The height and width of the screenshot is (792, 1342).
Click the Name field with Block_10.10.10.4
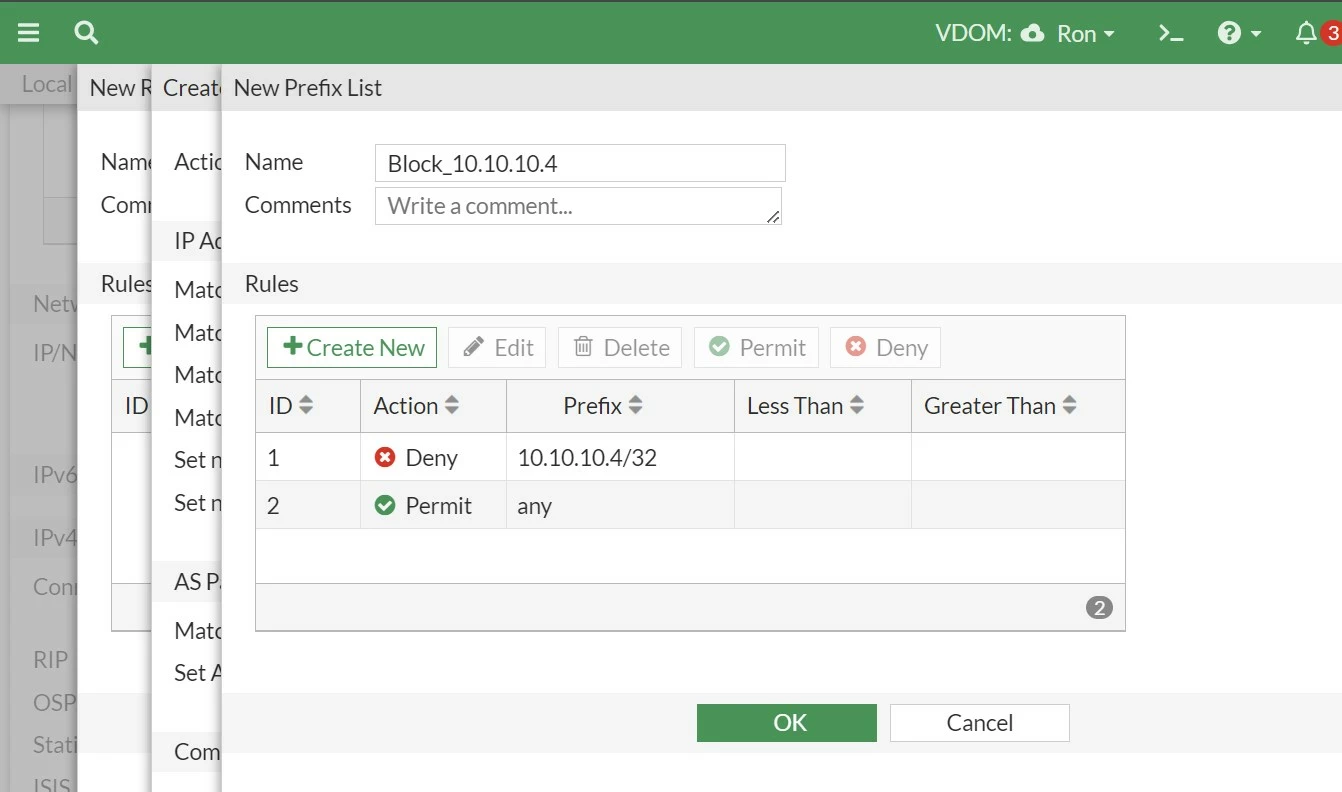pos(580,163)
